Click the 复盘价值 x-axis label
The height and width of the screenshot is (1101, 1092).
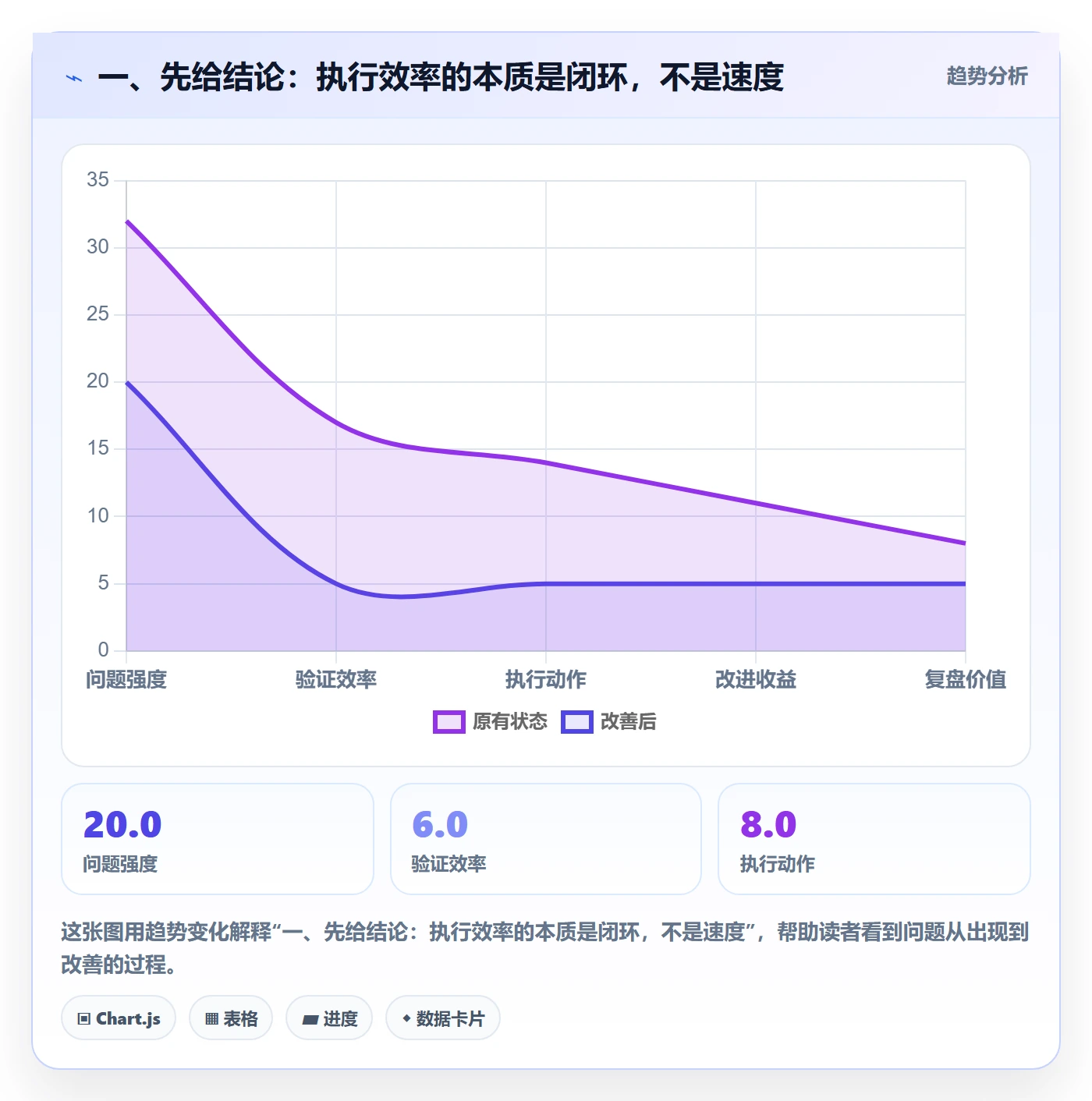point(966,680)
